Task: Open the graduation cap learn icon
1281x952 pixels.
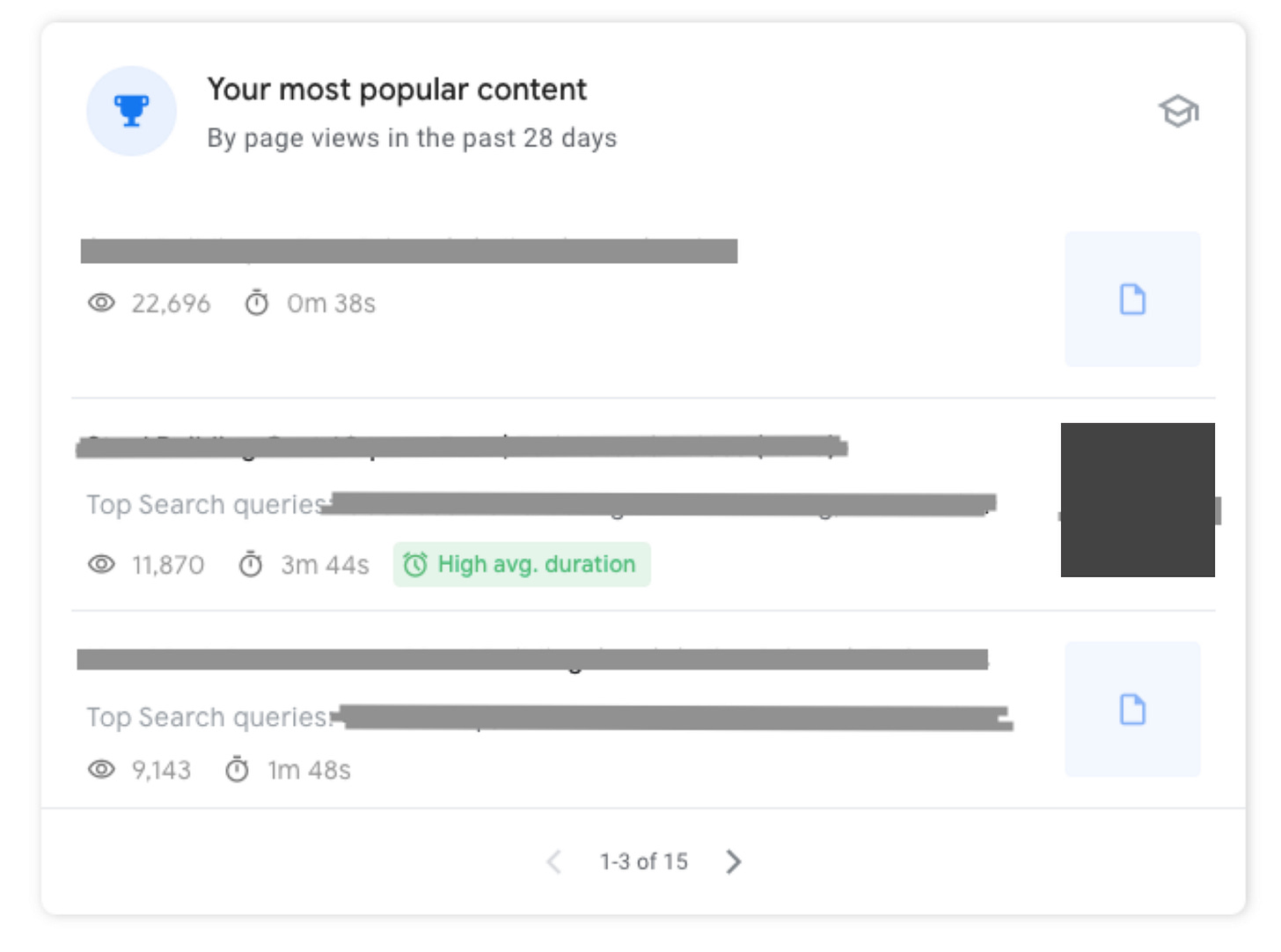Action: coord(1178,111)
